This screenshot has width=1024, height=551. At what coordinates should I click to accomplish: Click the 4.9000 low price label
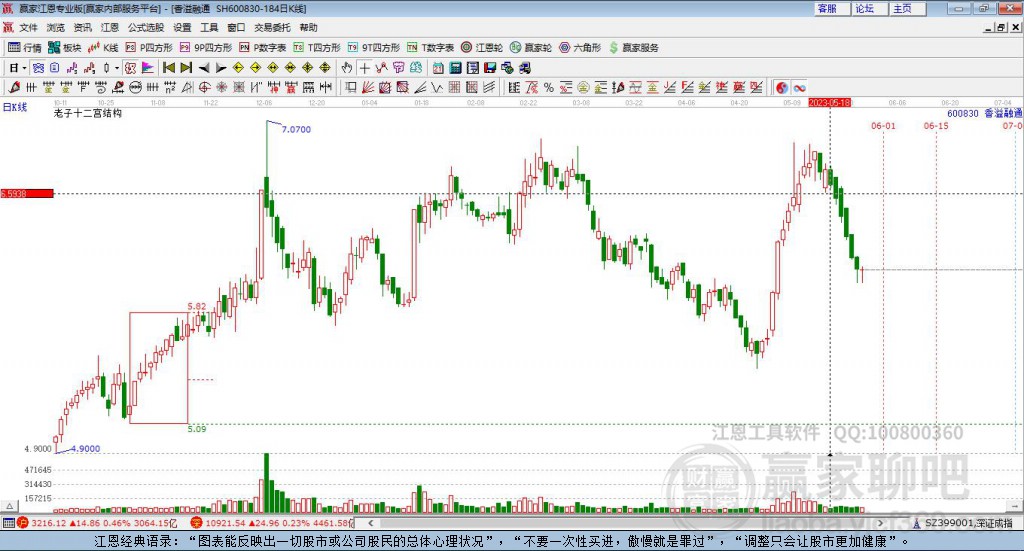tap(85, 449)
